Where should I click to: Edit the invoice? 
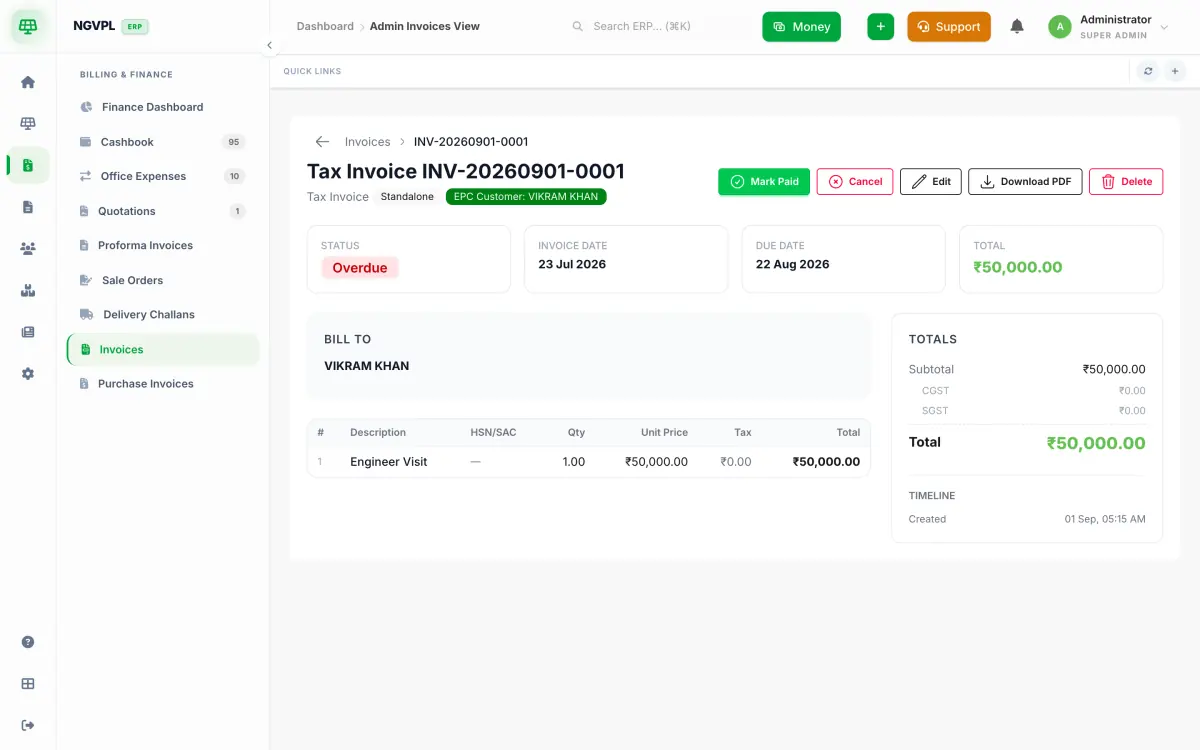[x=931, y=181]
